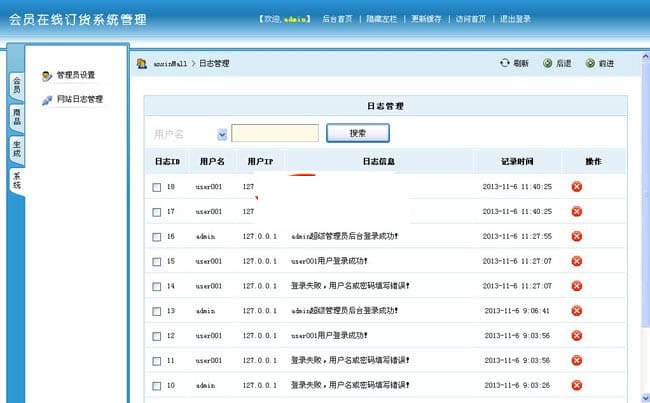The image size is (650, 403).
Task: Click the 记录时间 column header
Action: click(x=517, y=161)
